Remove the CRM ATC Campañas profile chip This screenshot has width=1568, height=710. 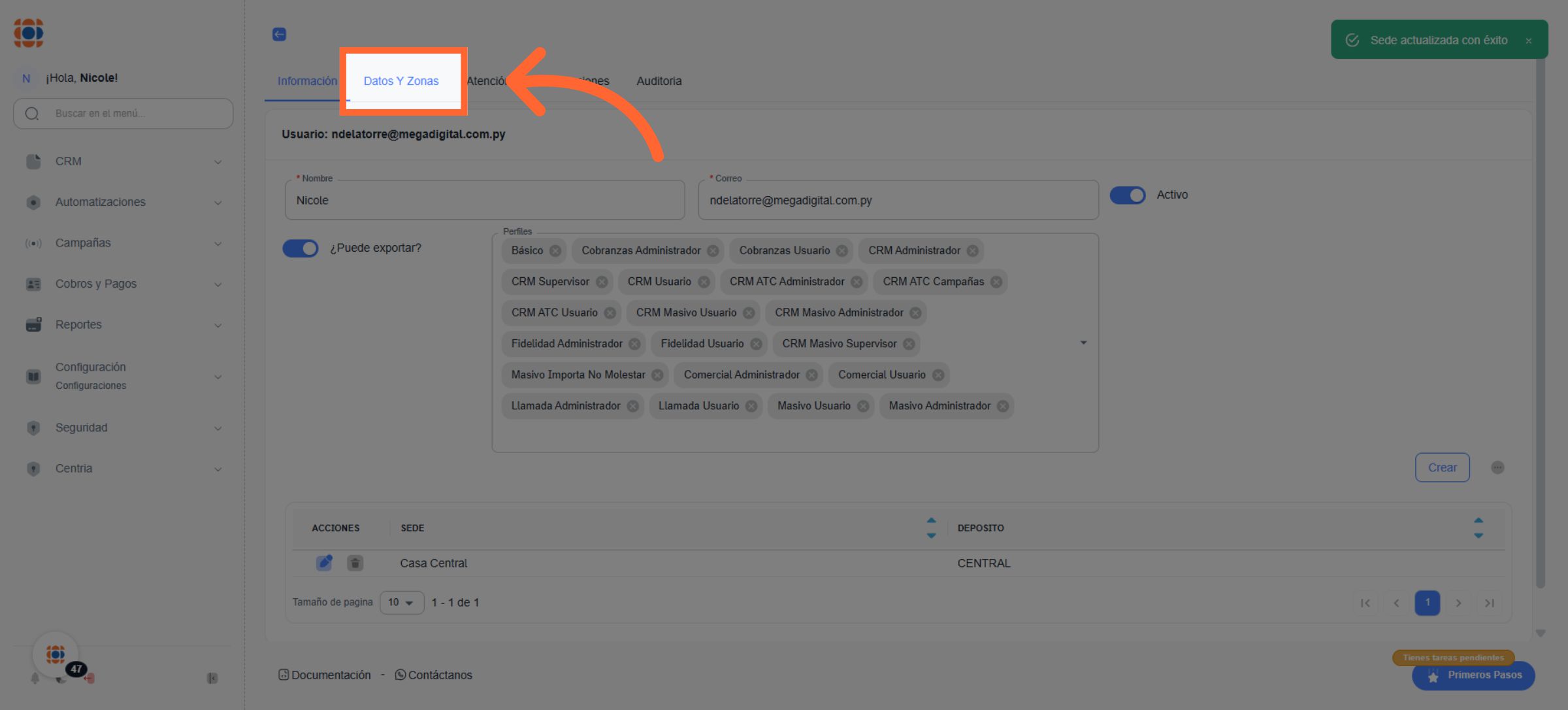coord(996,282)
